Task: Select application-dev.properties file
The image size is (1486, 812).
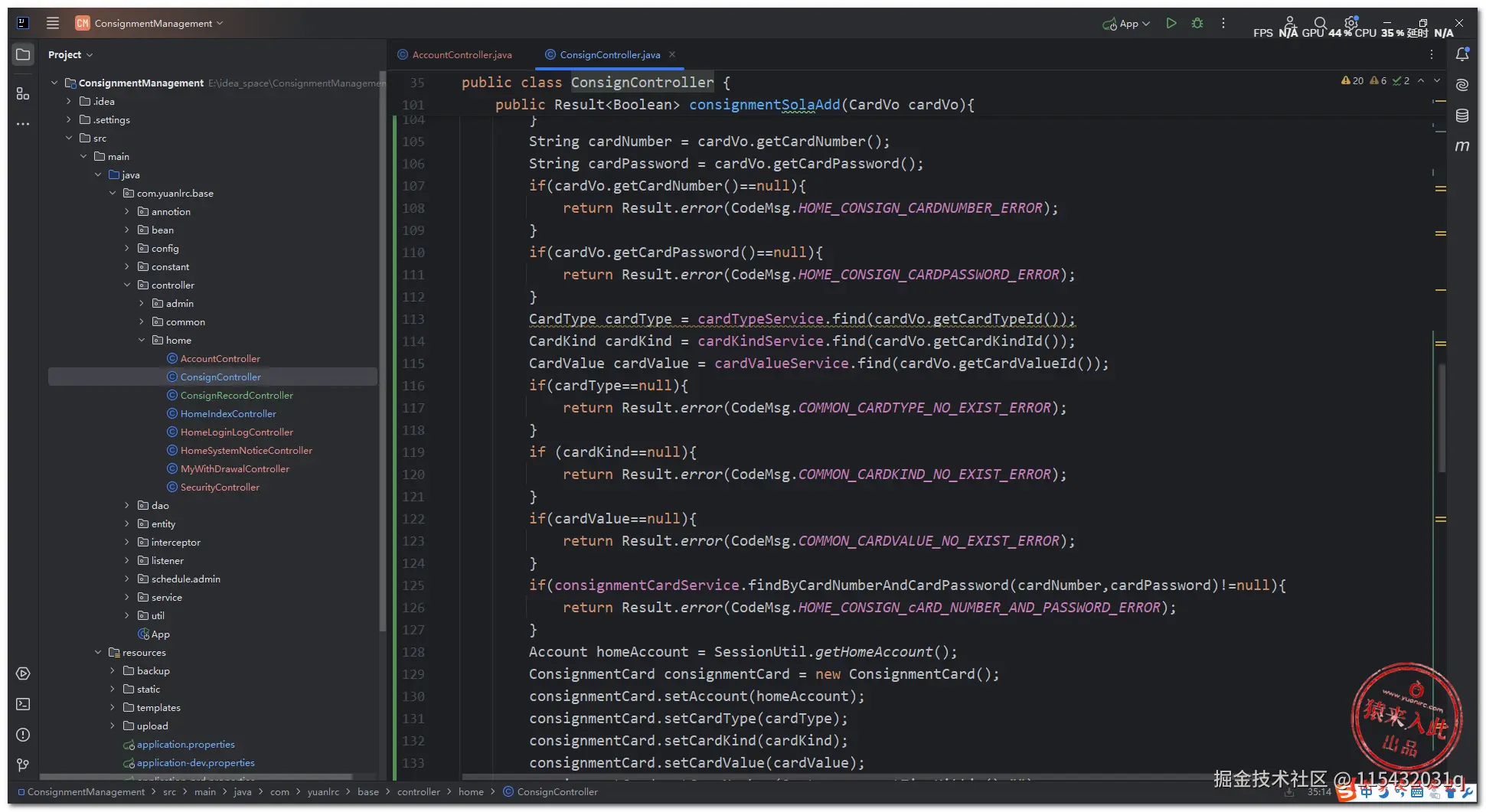Action: click(196, 762)
